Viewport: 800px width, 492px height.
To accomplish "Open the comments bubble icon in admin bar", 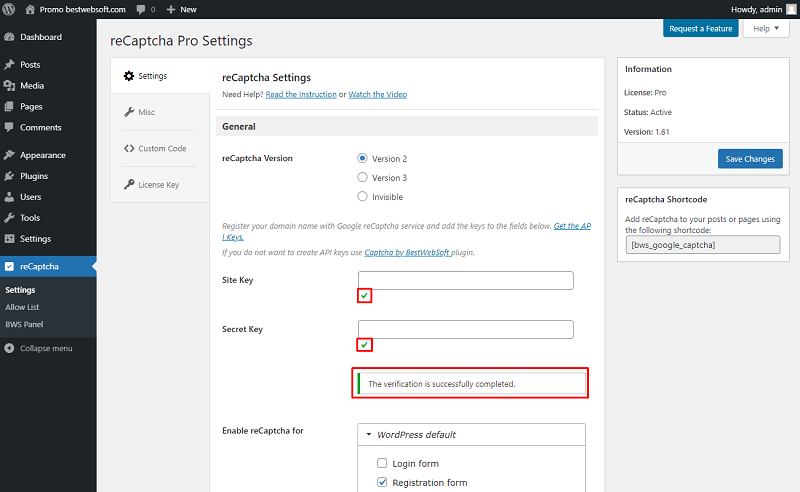I will (141, 9).
